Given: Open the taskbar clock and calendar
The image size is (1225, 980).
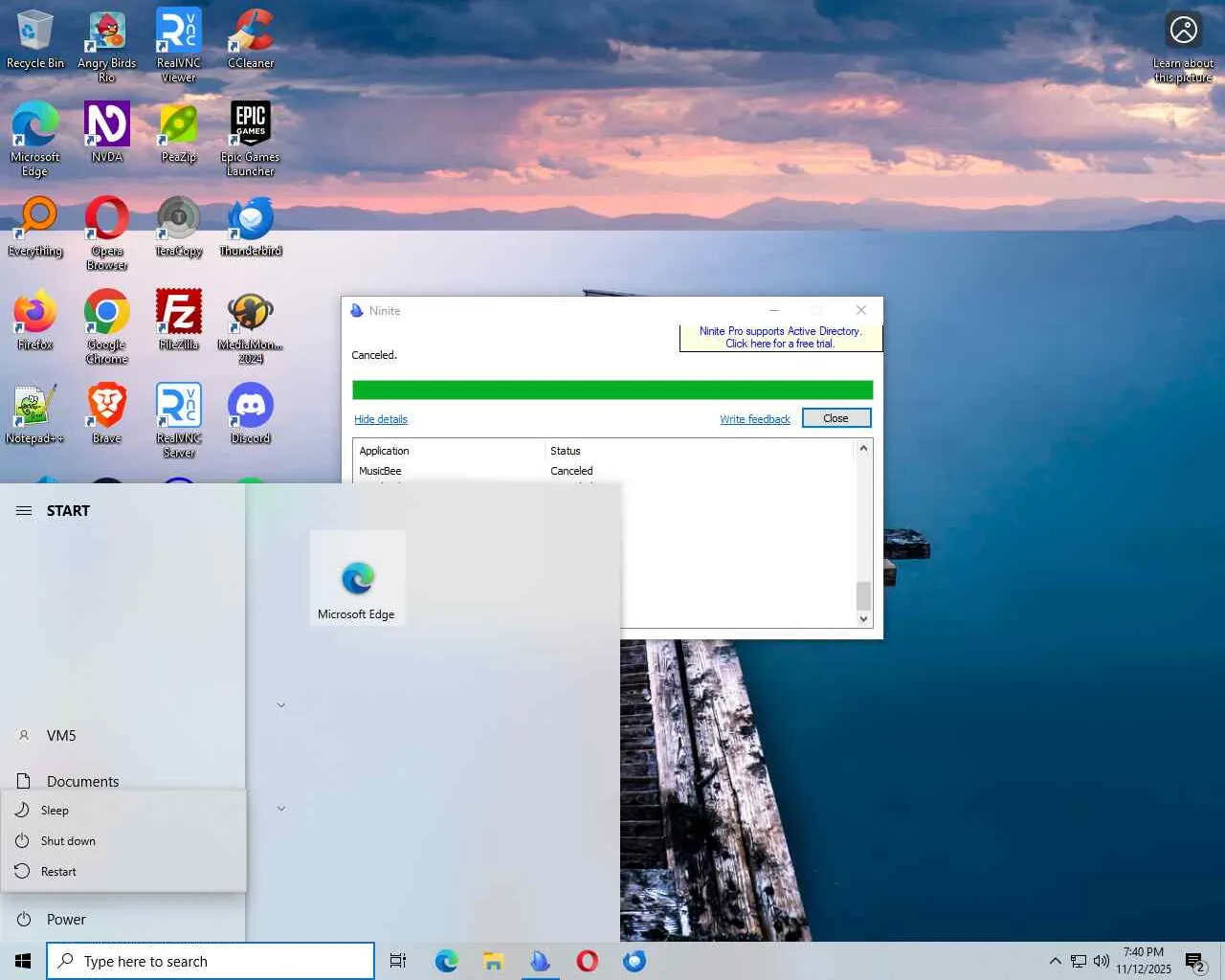Looking at the screenshot, I should [1144, 961].
